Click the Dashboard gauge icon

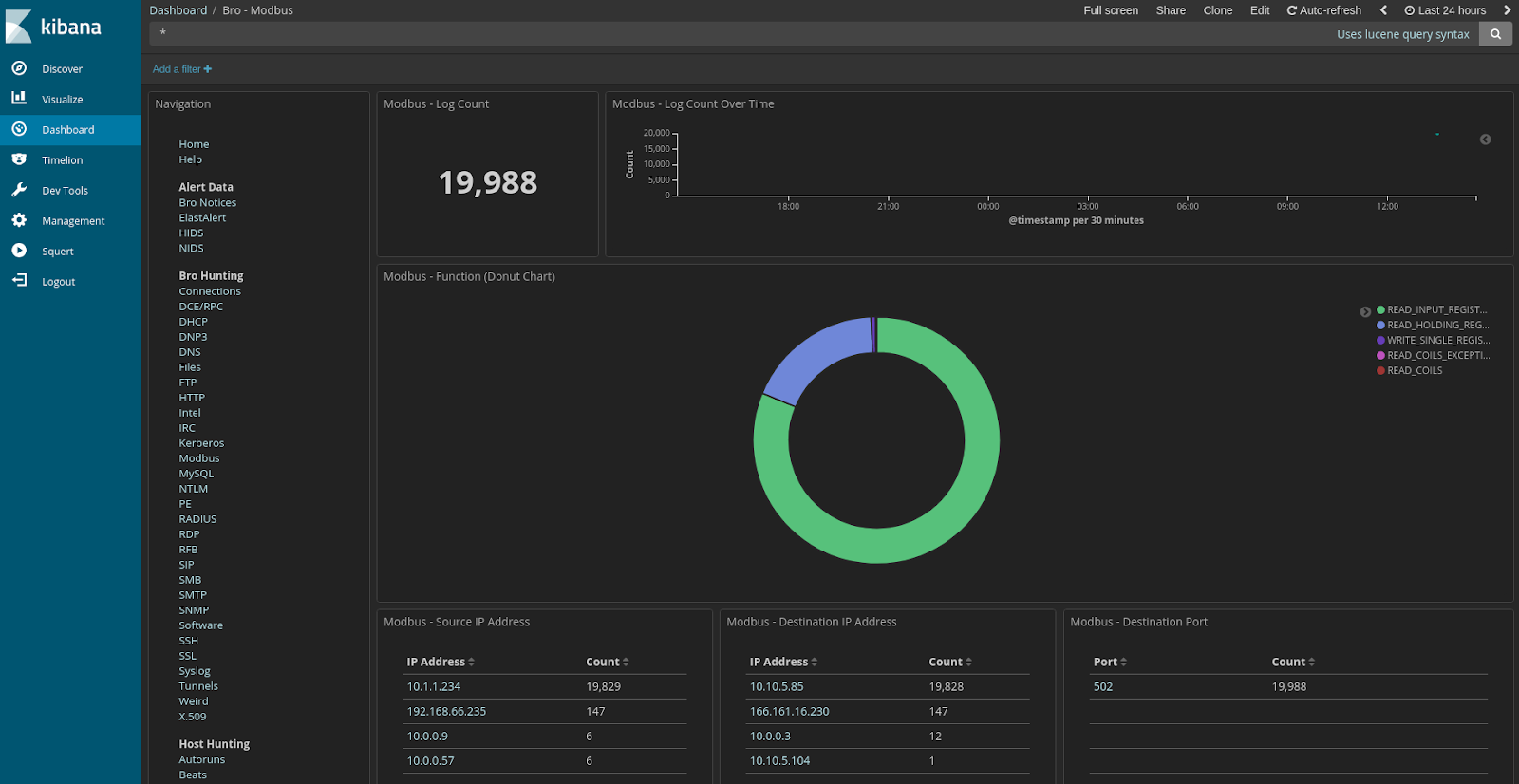[19, 129]
